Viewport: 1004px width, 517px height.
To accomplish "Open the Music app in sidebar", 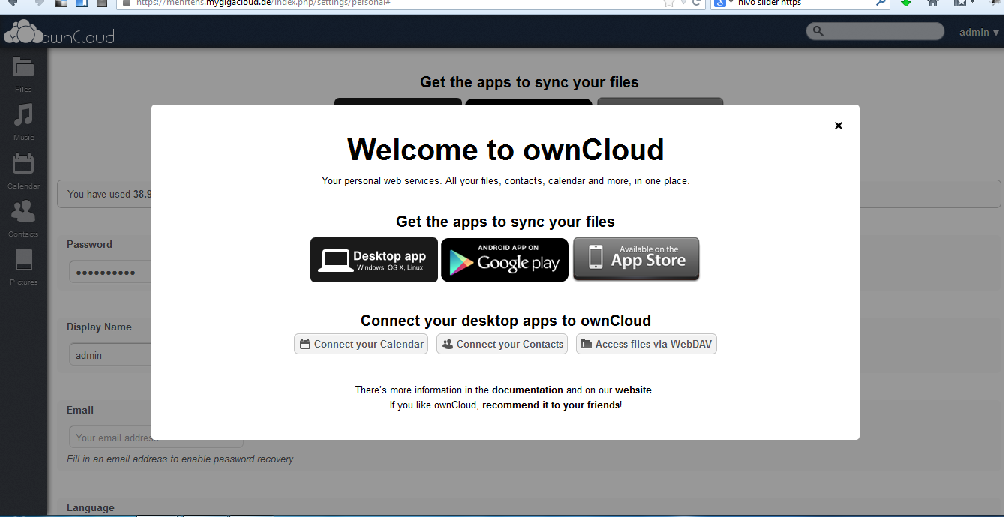I will point(23,122).
